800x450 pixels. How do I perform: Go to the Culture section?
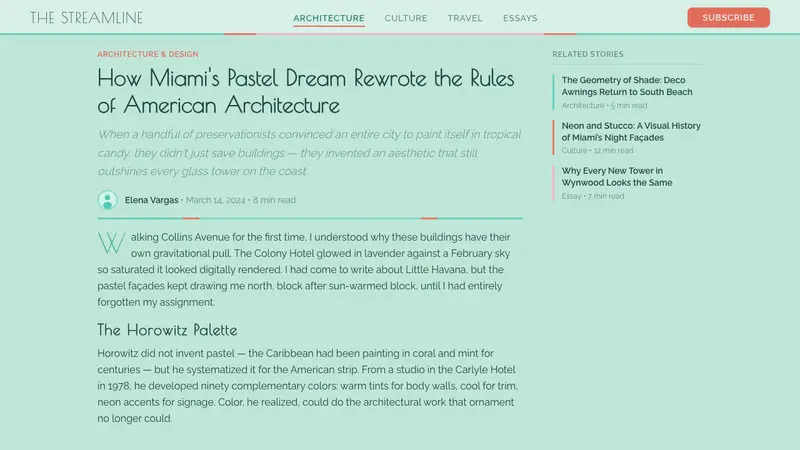click(x=406, y=18)
